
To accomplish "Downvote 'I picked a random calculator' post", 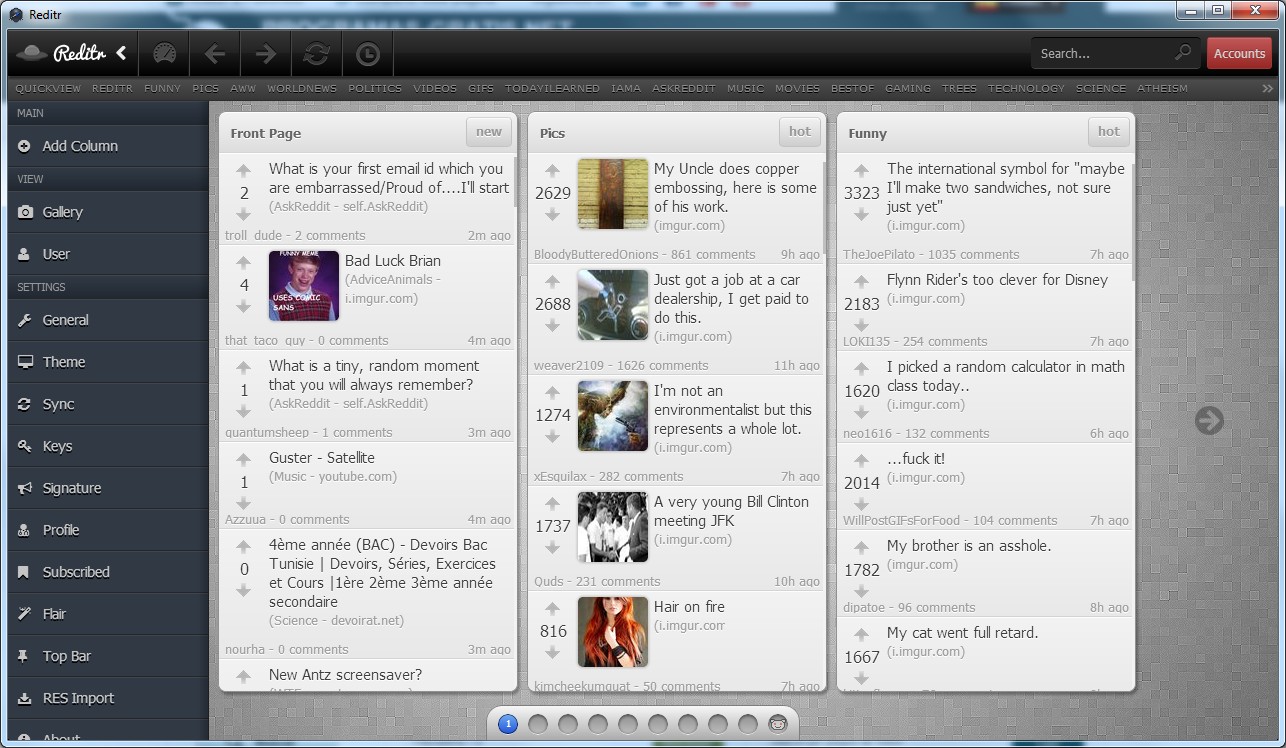I will [x=861, y=413].
